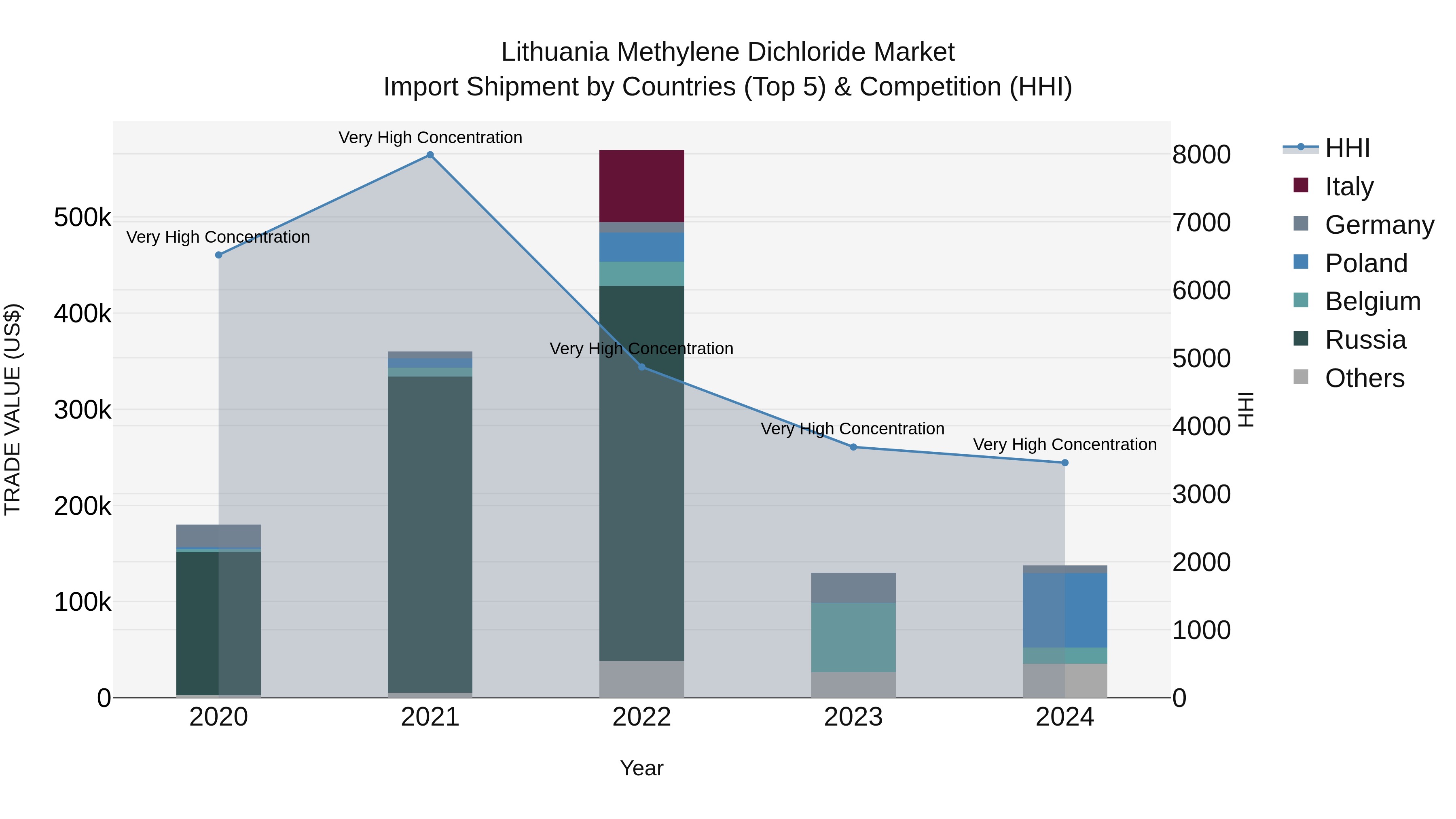
Task: Click the Very High Concentration label above 2021
Action: [430, 138]
